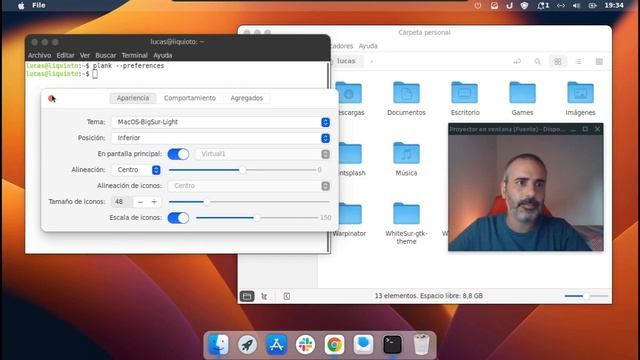Open the Escritorio folder

pos(465,98)
